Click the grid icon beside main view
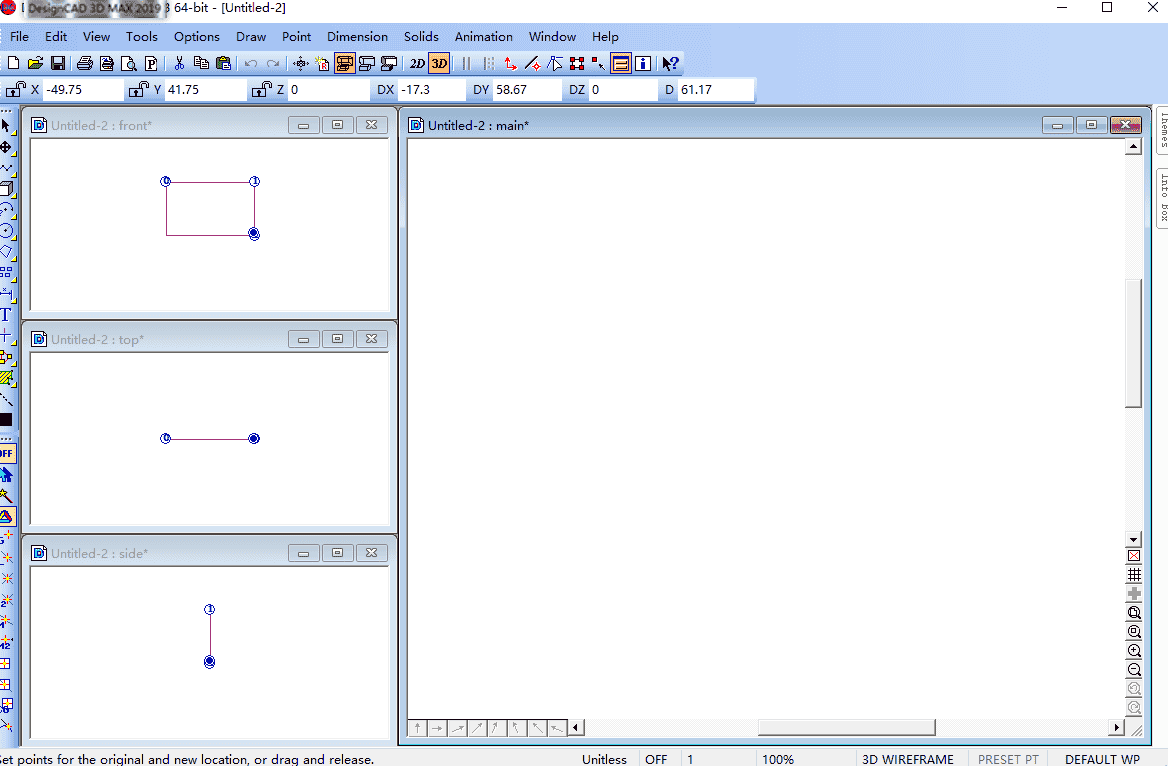1168x766 pixels. [x=1134, y=575]
